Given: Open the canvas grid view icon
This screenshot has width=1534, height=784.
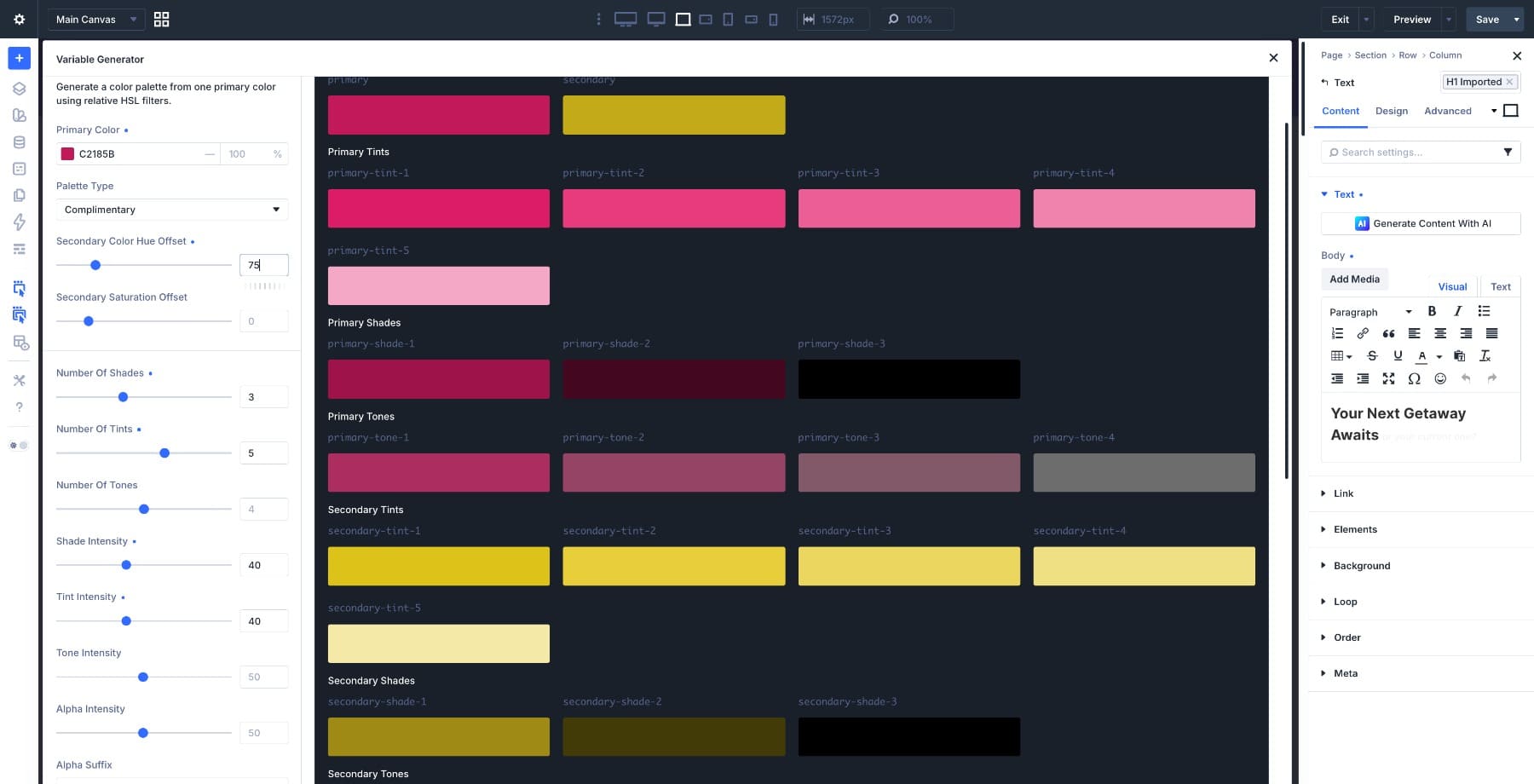Looking at the screenshot, I should coord(161,19).
